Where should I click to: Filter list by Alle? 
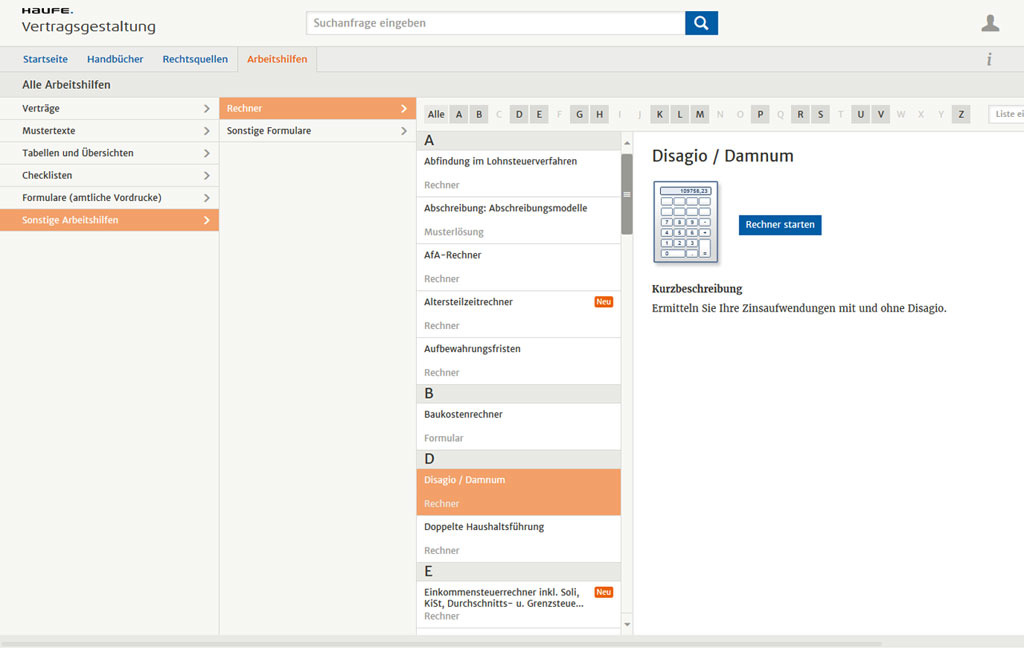(x=436, y=114)
